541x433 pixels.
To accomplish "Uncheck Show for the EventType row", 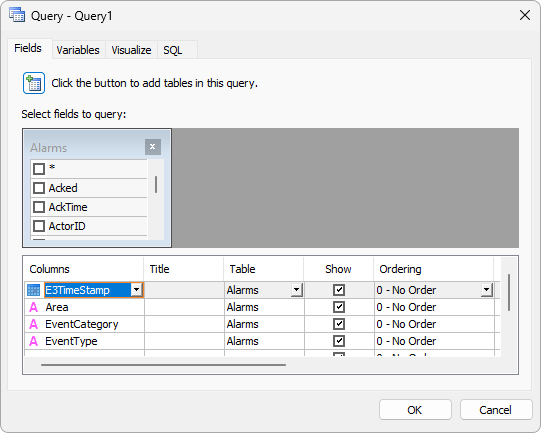I will (x=339, y=341).
